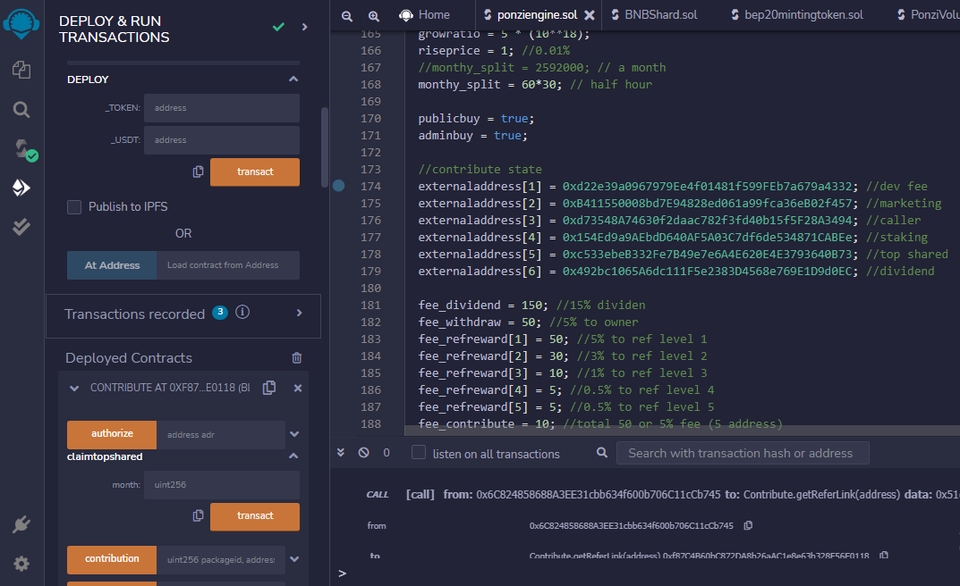Image resolution: width=960 pixels, height=586 pixels.
Task: Click the _USDT address input field
Action: [222, 140]
